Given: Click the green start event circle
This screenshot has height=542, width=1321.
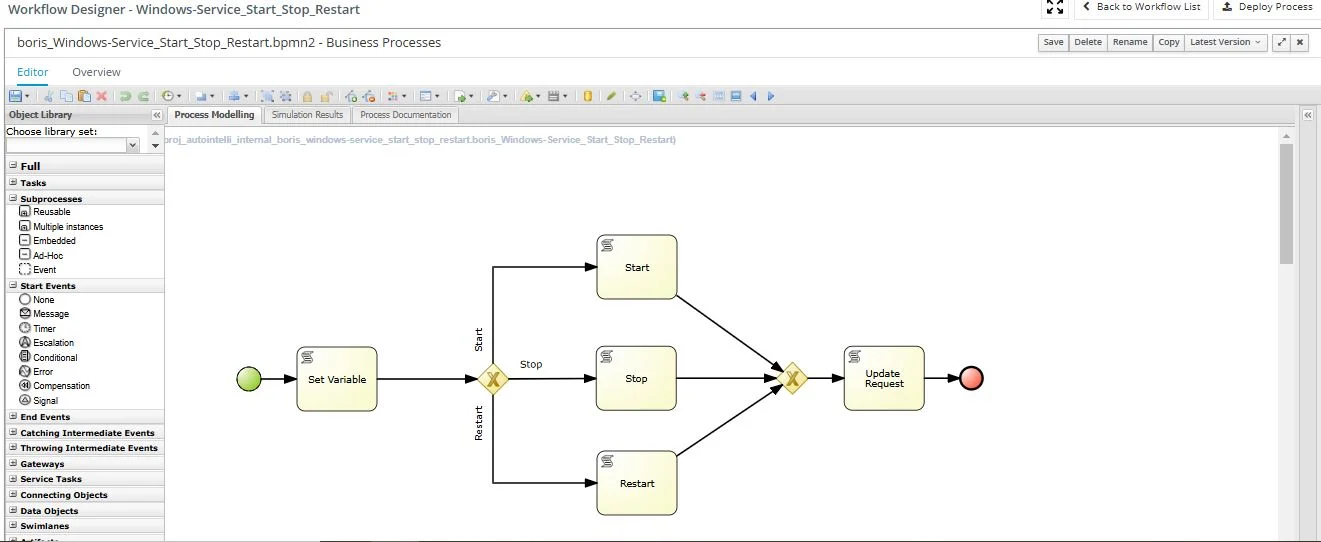Looking at the screenshot, I should coord(248,379).
